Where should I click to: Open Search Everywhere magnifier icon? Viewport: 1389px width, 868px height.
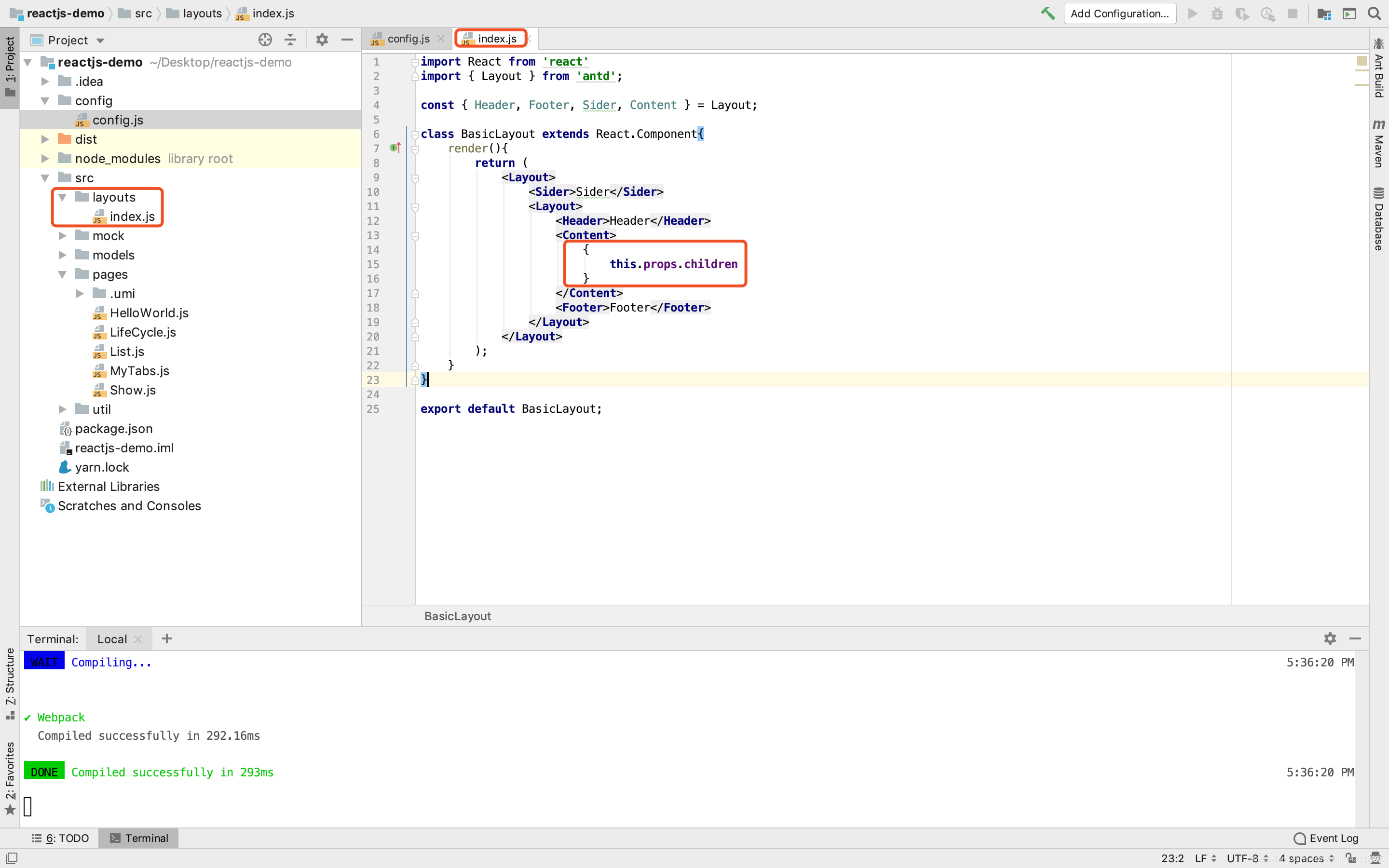(1374, 13)
